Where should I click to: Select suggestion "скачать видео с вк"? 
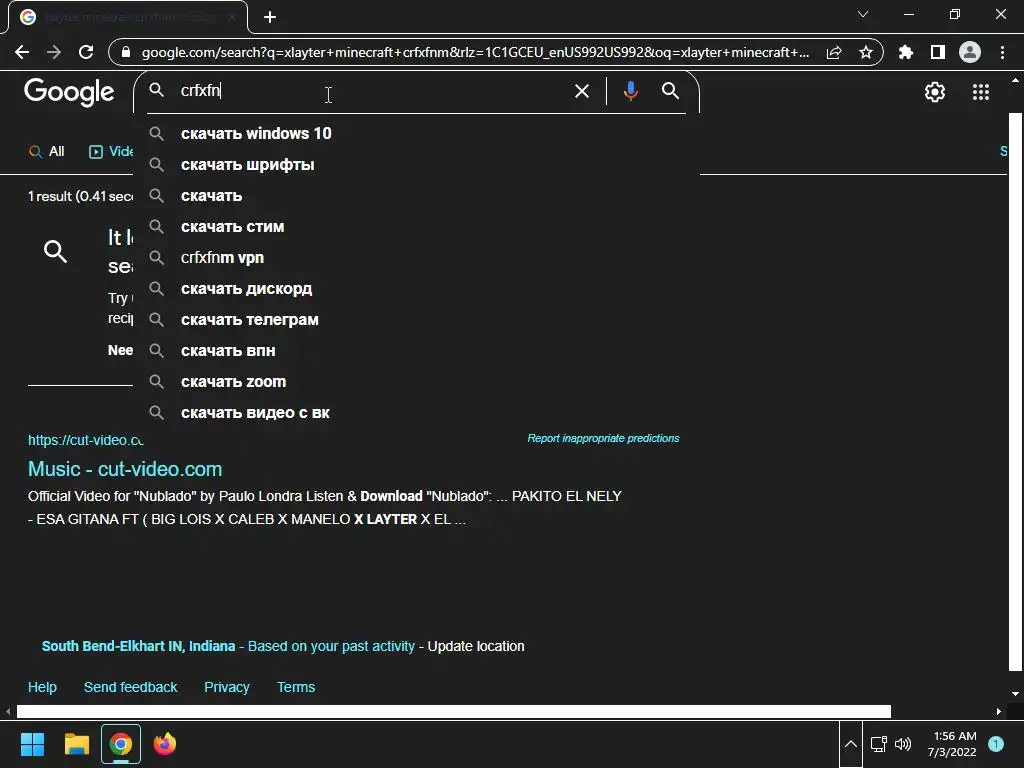coord(416,413)
